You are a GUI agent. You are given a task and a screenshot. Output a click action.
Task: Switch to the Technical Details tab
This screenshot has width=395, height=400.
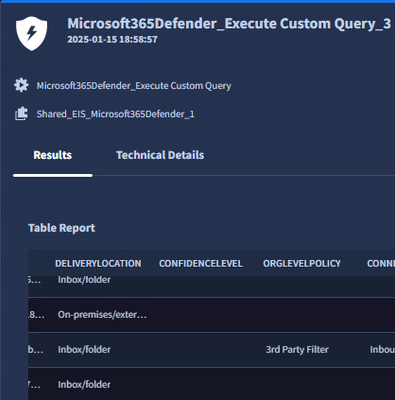pos(160,155)
